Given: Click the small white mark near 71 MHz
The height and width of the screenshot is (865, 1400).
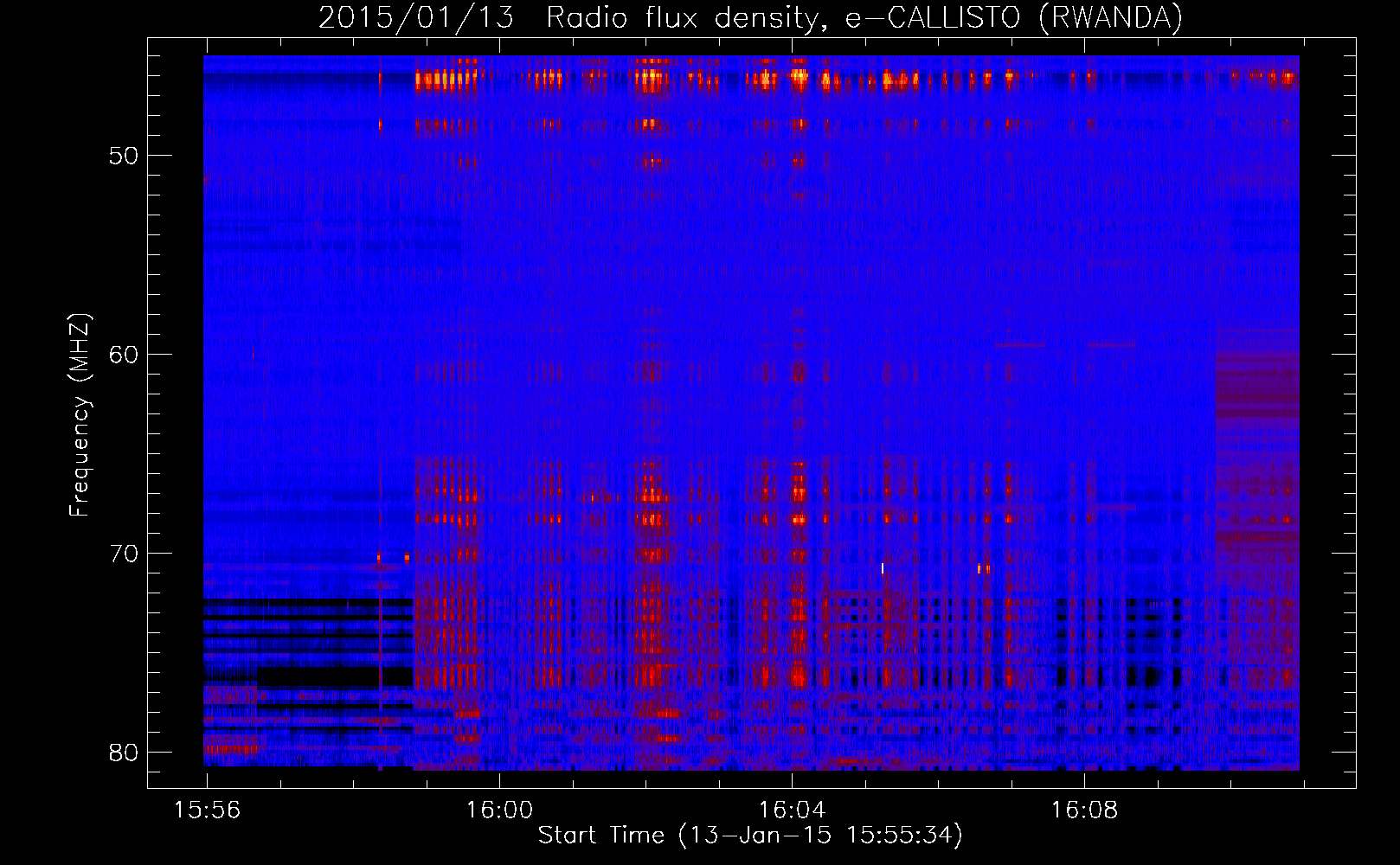Looking at the screenshot, I should point(883,568).
